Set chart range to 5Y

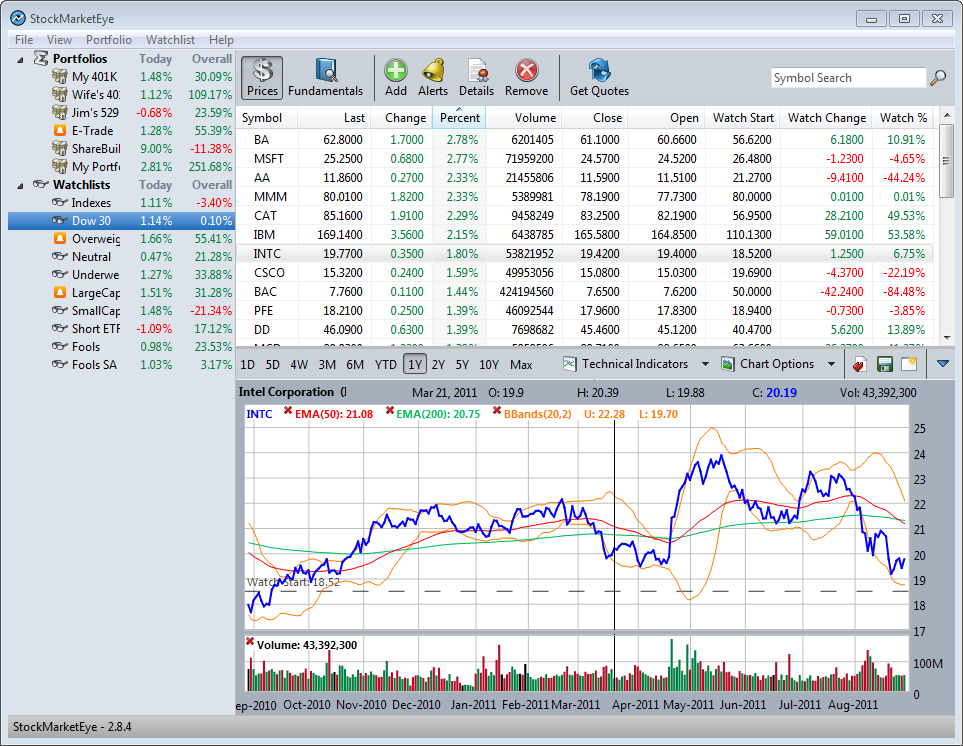(462, 365)
